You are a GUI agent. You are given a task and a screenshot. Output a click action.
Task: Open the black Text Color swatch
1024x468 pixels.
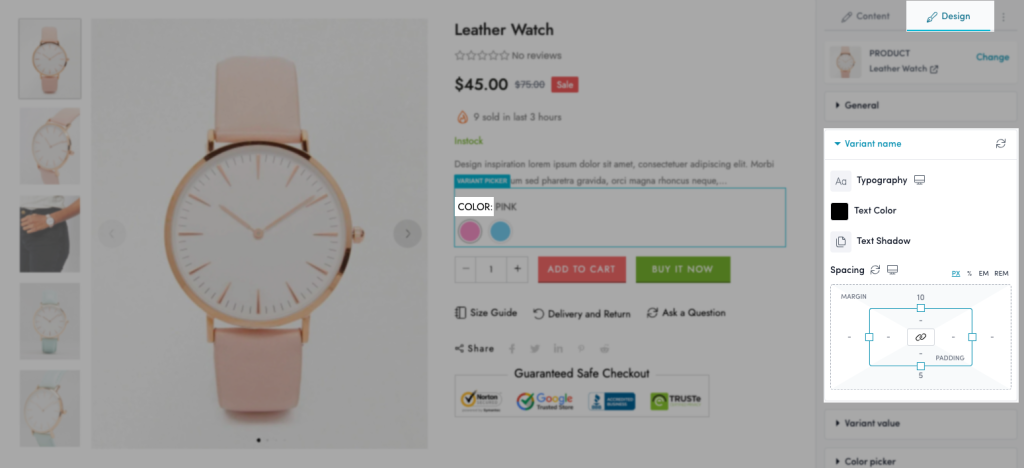(x=839, y=211)
